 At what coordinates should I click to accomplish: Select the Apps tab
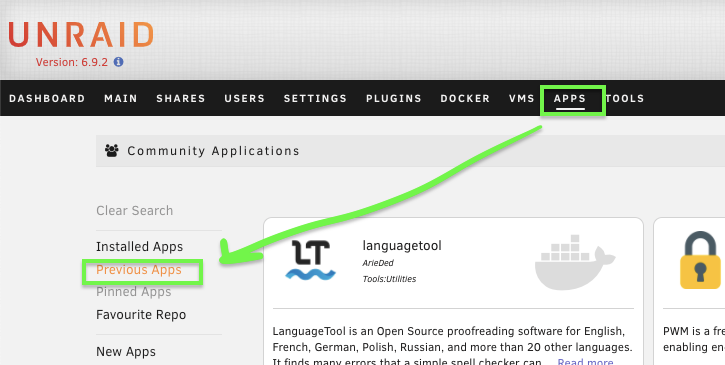(570, 99)
